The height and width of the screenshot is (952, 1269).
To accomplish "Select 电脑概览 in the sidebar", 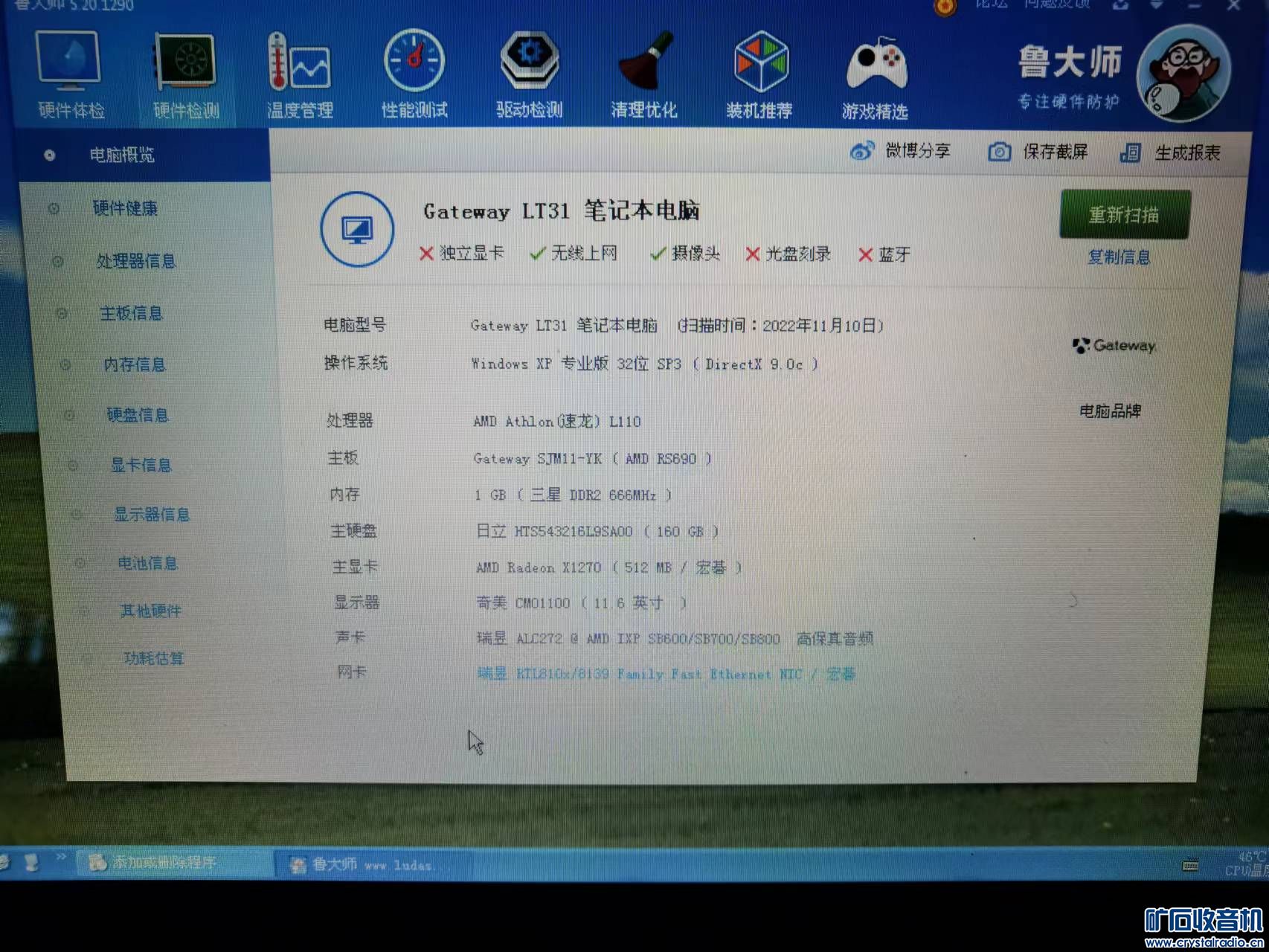I will pos(122,155).
